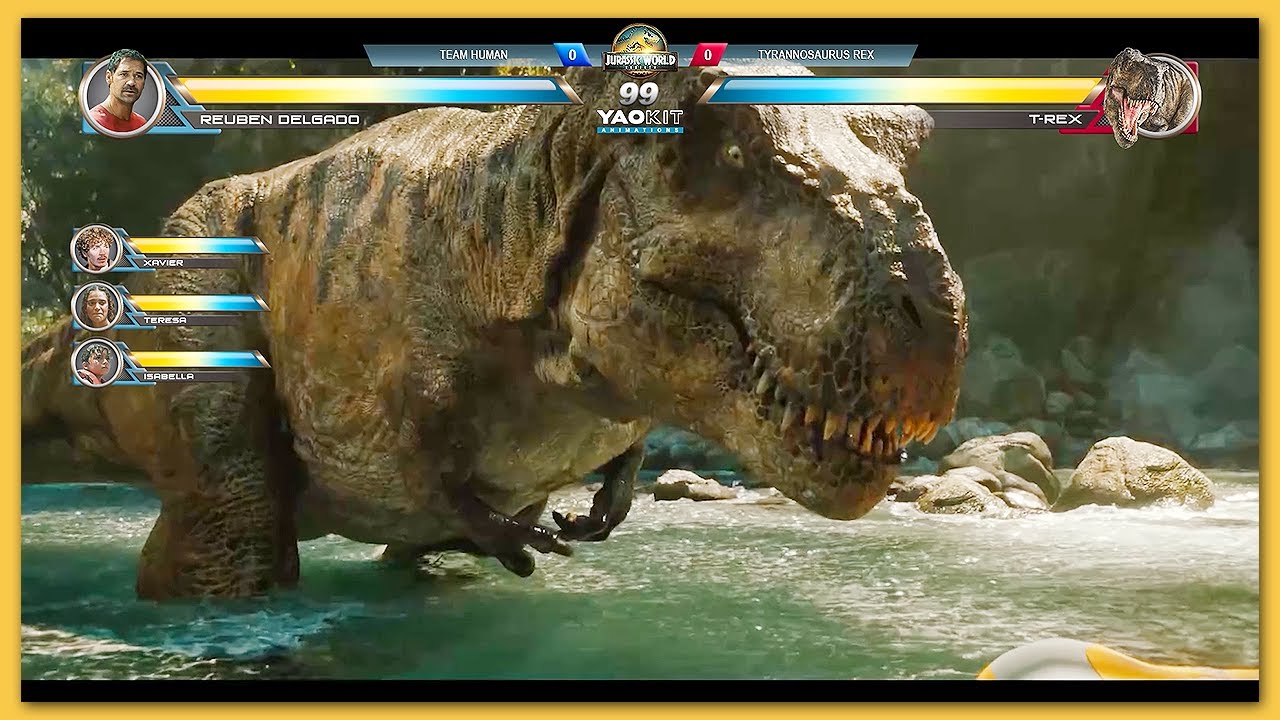Click Reuben Delgado's portrait avatar
Image resolution: width=1280 pixels, height=720 pixels.
[121, 94]
